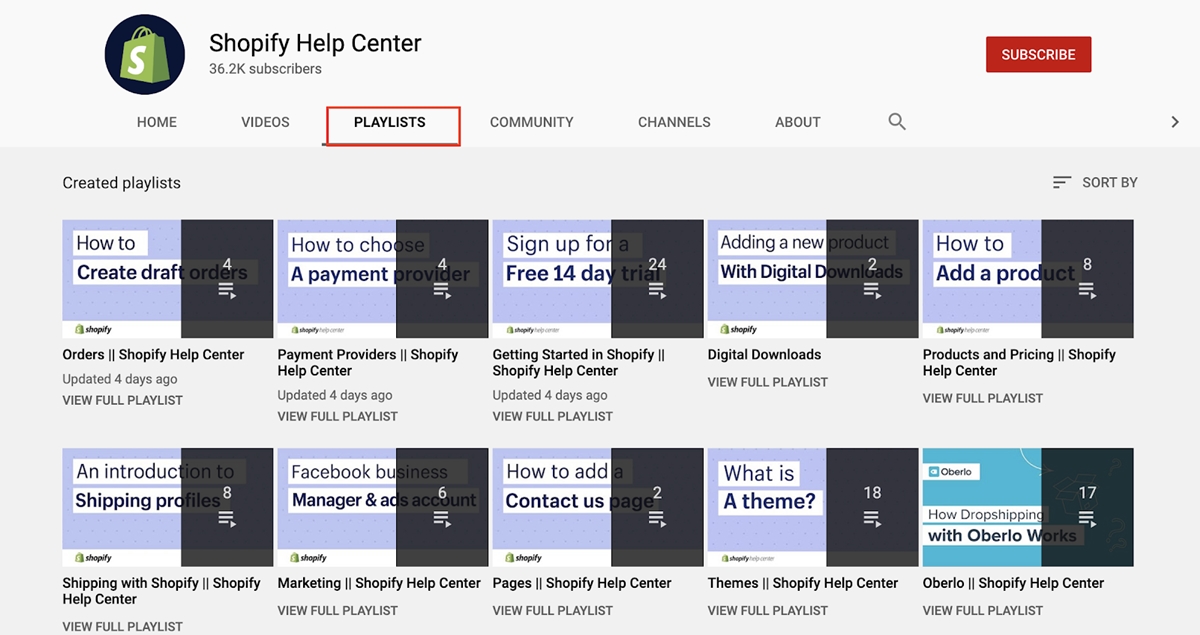The image size is (1200, 635).
Task: Open the Shipping profiles playlist thumbnail
Action: coord(167,507)
